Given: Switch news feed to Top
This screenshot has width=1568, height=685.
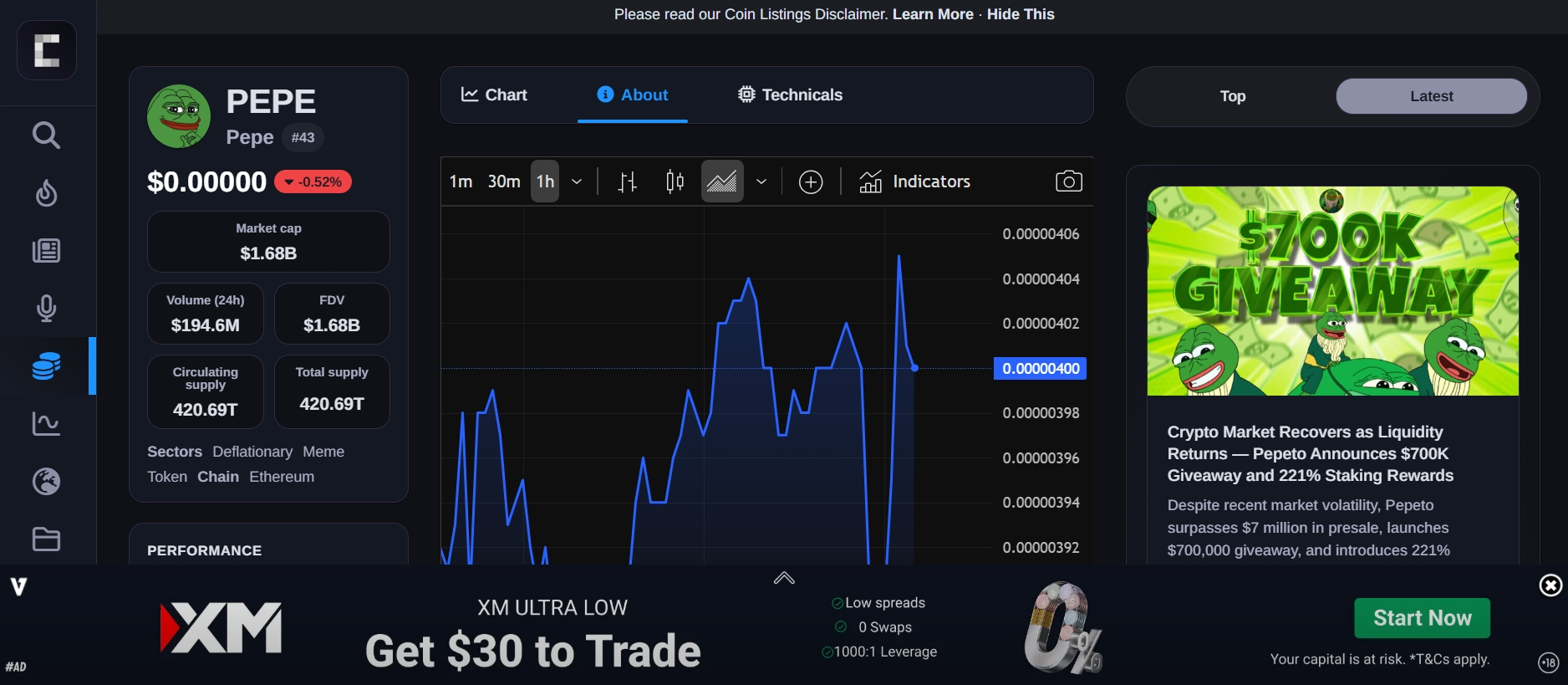Looking at the screenshot, I should [x=1232, y=96].
